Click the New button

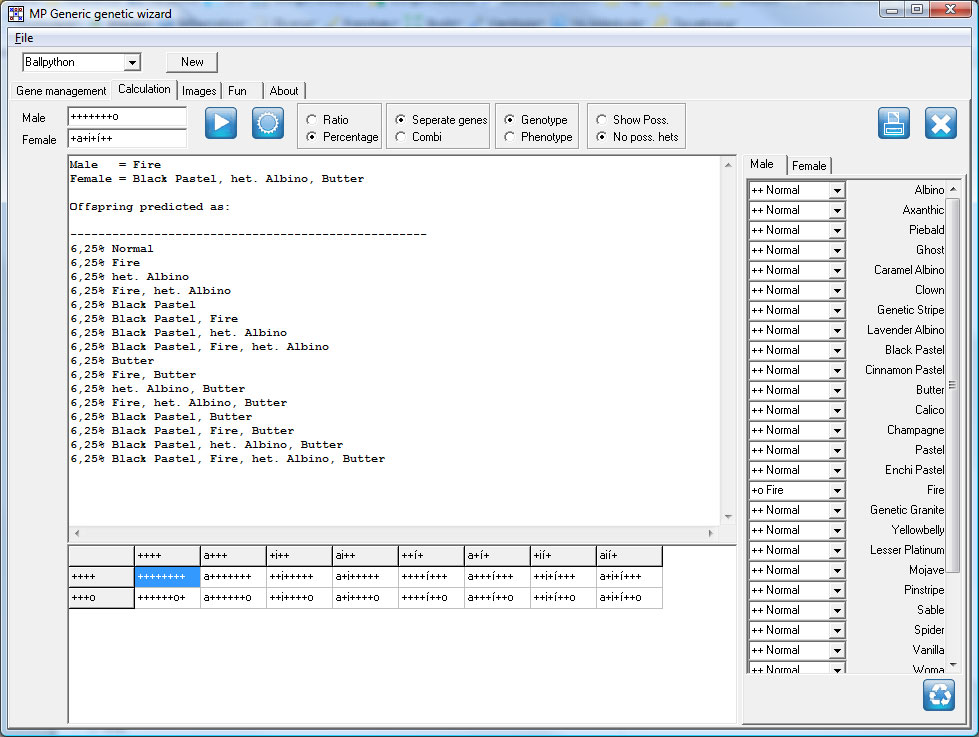192,62
